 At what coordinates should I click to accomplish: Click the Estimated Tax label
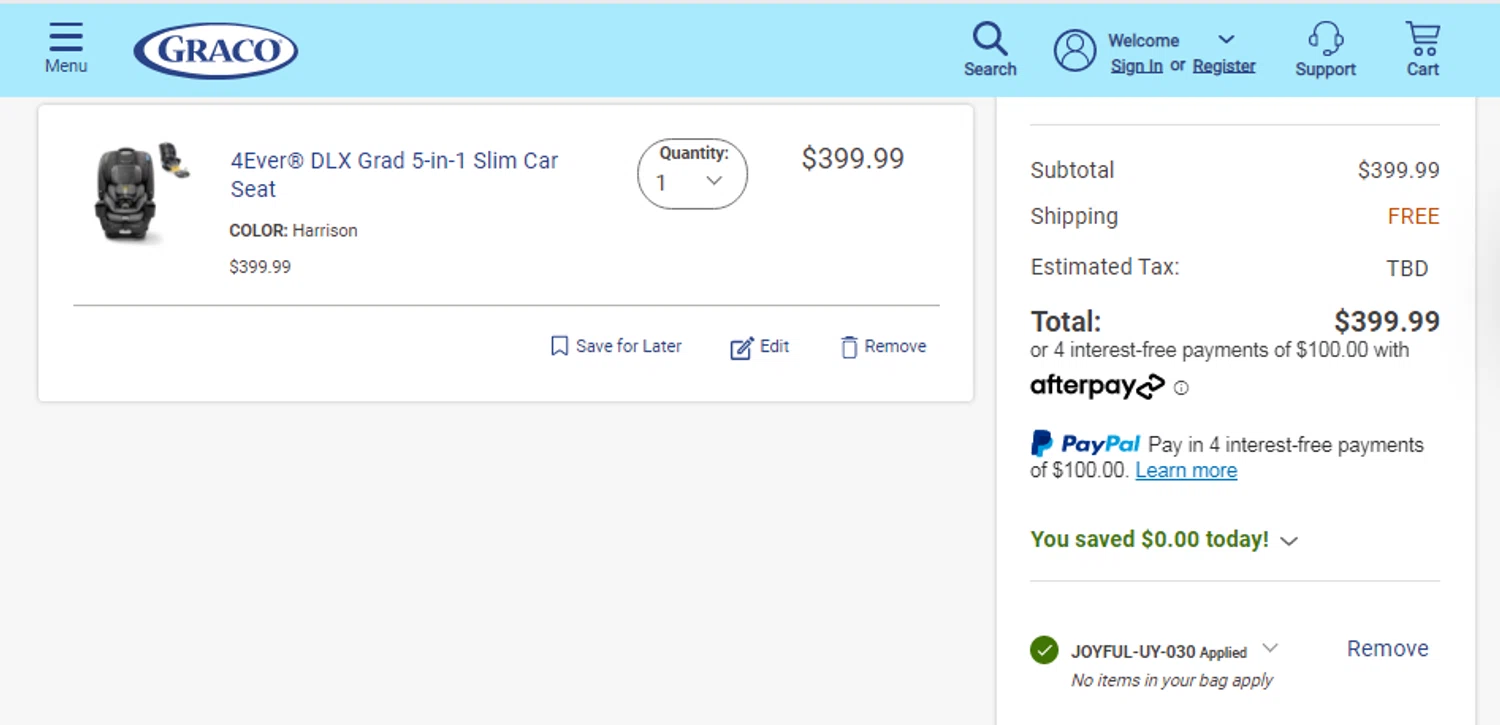[1105, 267]
